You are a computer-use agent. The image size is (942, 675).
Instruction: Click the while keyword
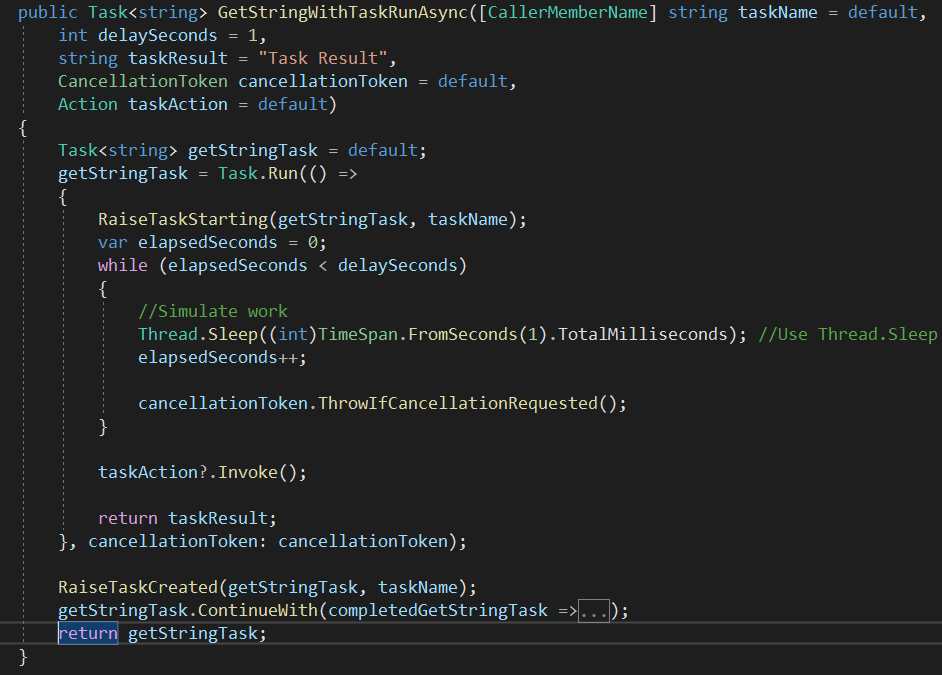click(123, 265)
